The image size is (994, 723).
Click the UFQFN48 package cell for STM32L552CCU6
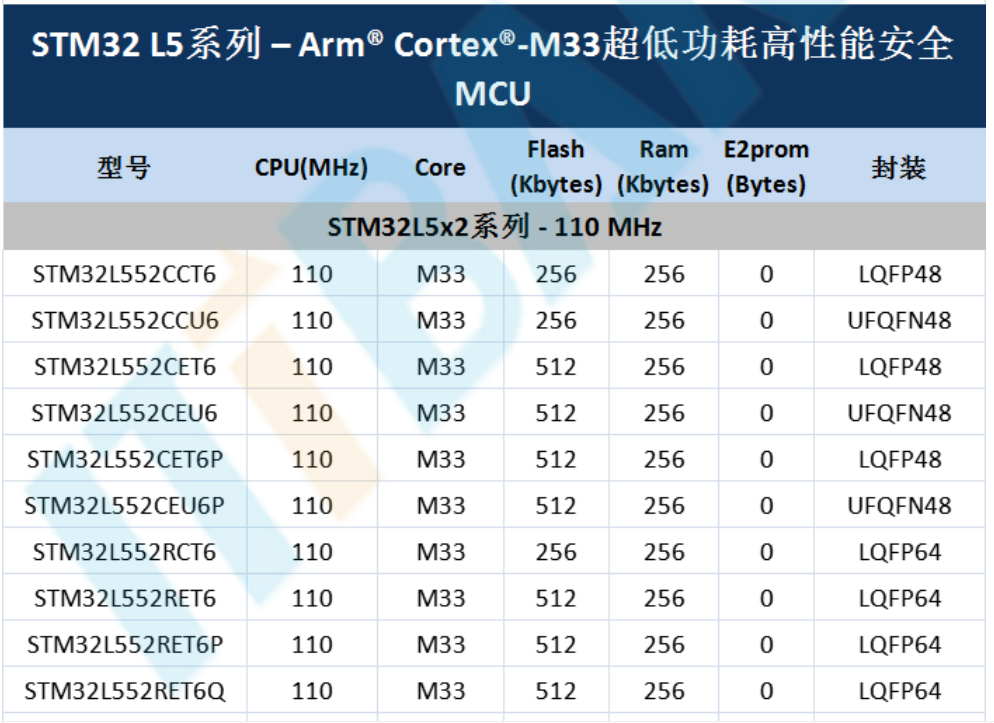[x=900, y=321]
